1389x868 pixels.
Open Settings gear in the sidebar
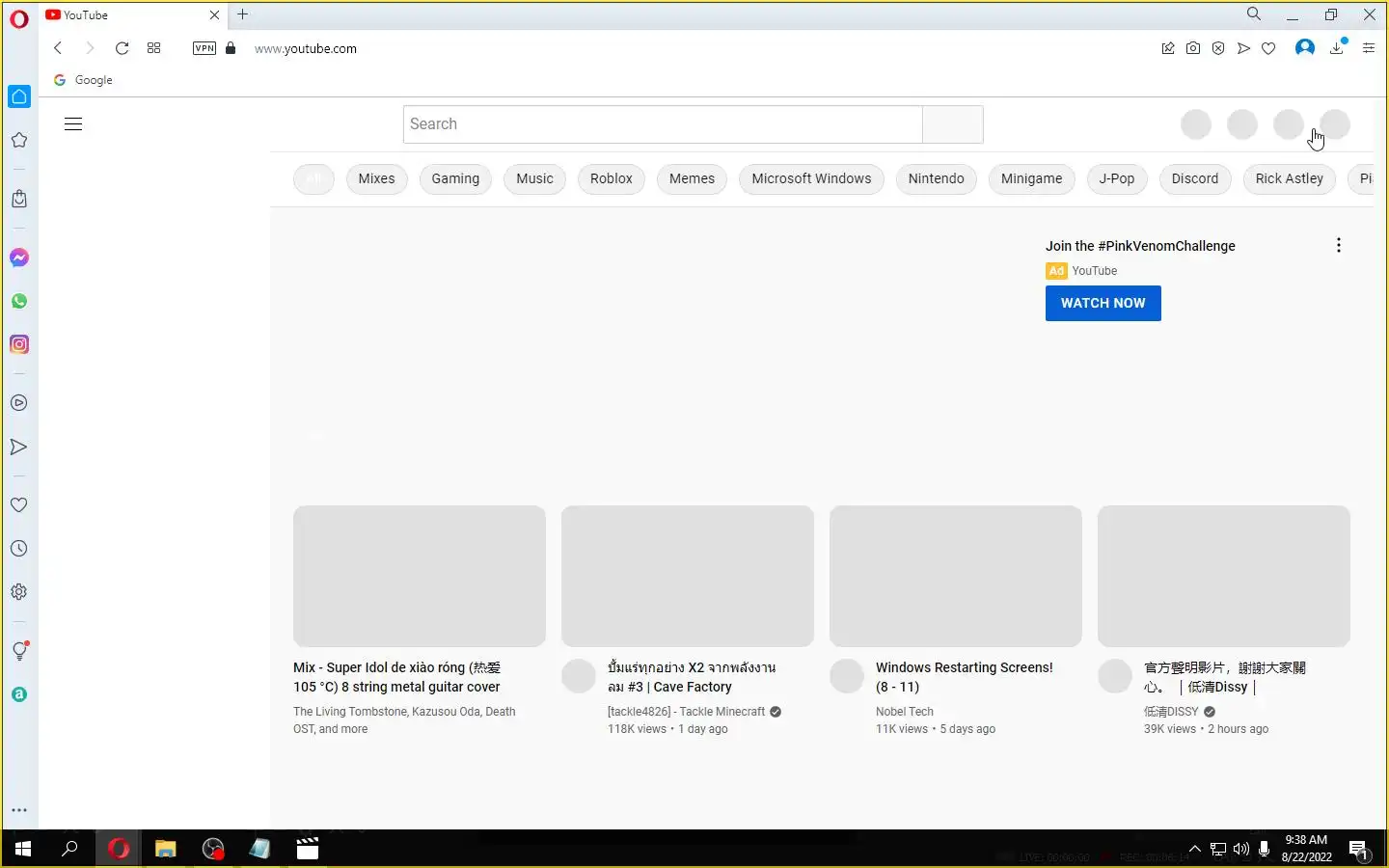[19, 592]
